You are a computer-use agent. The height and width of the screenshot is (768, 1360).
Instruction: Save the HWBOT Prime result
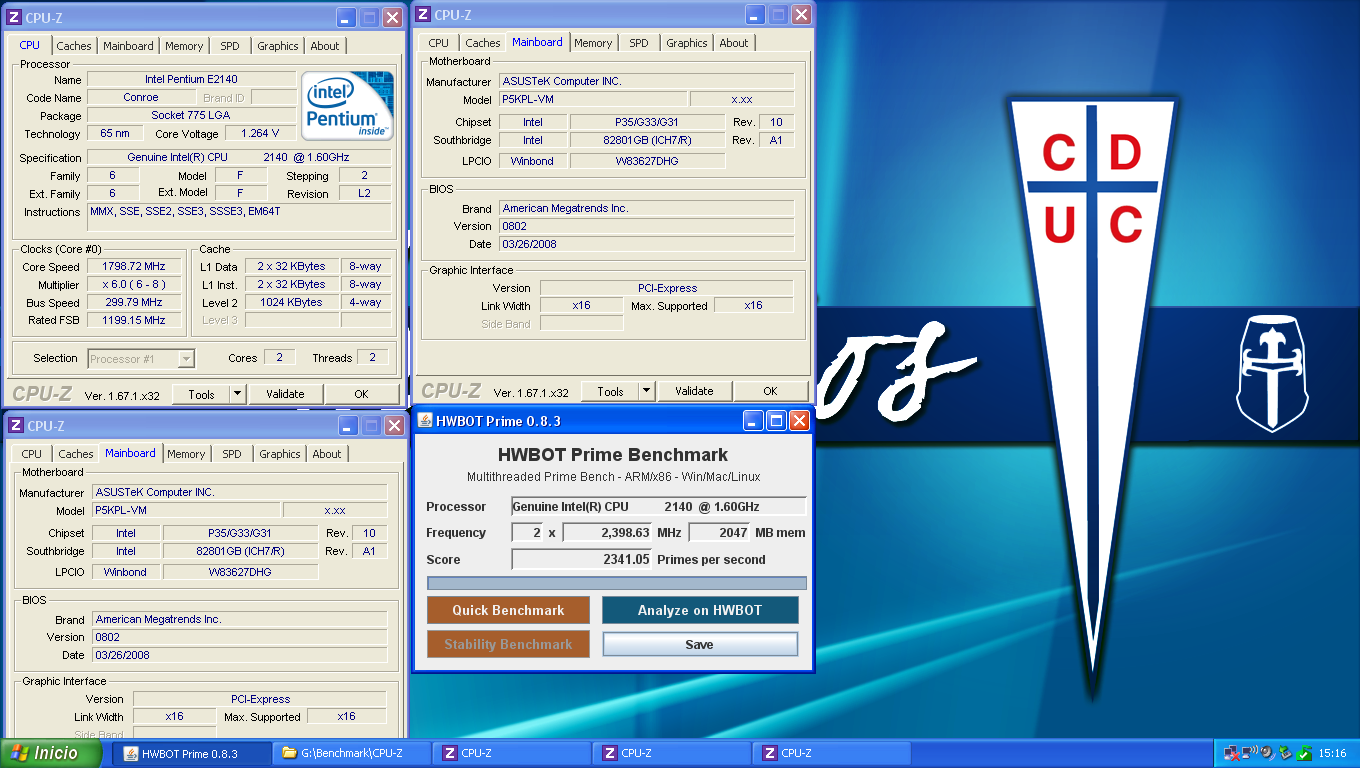tap(700, 644)
